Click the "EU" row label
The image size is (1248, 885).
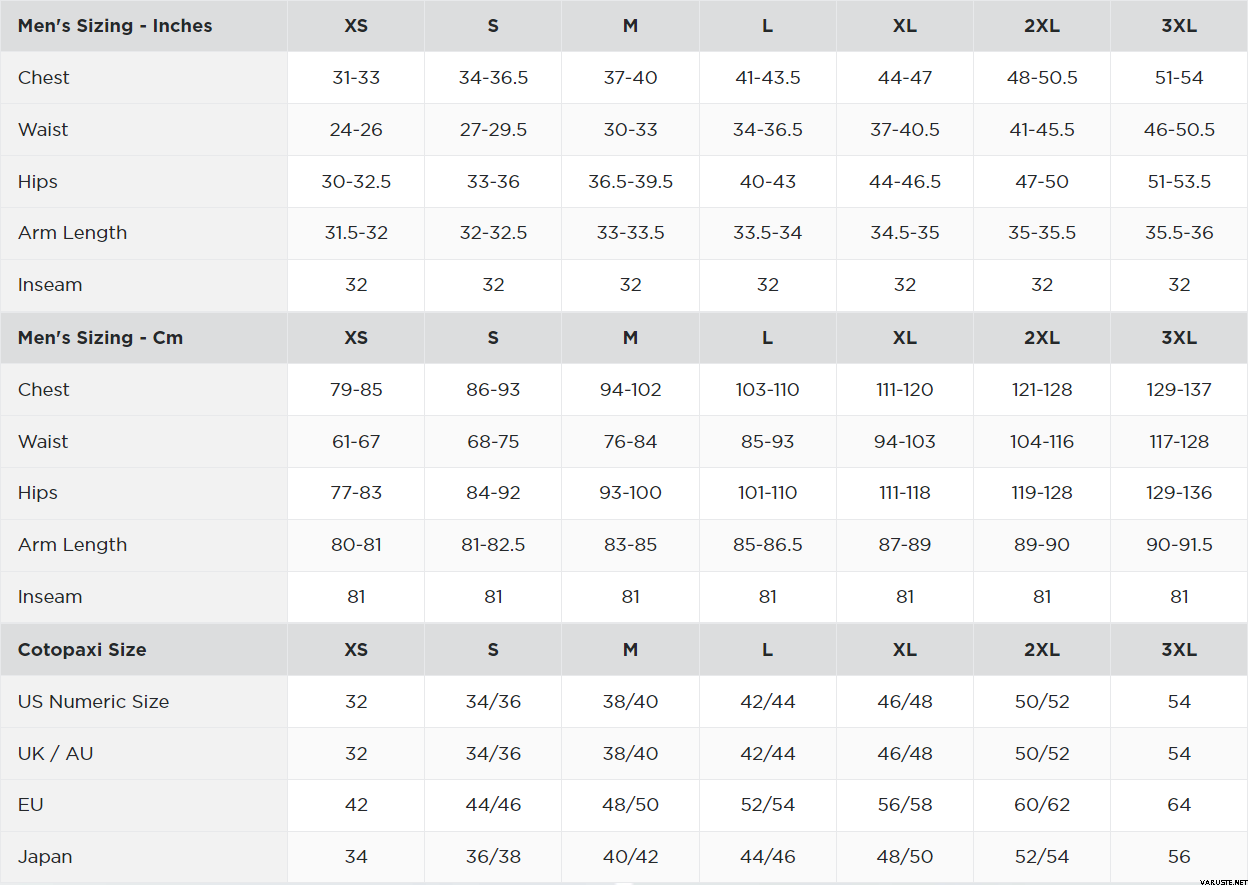click(31, 805)
